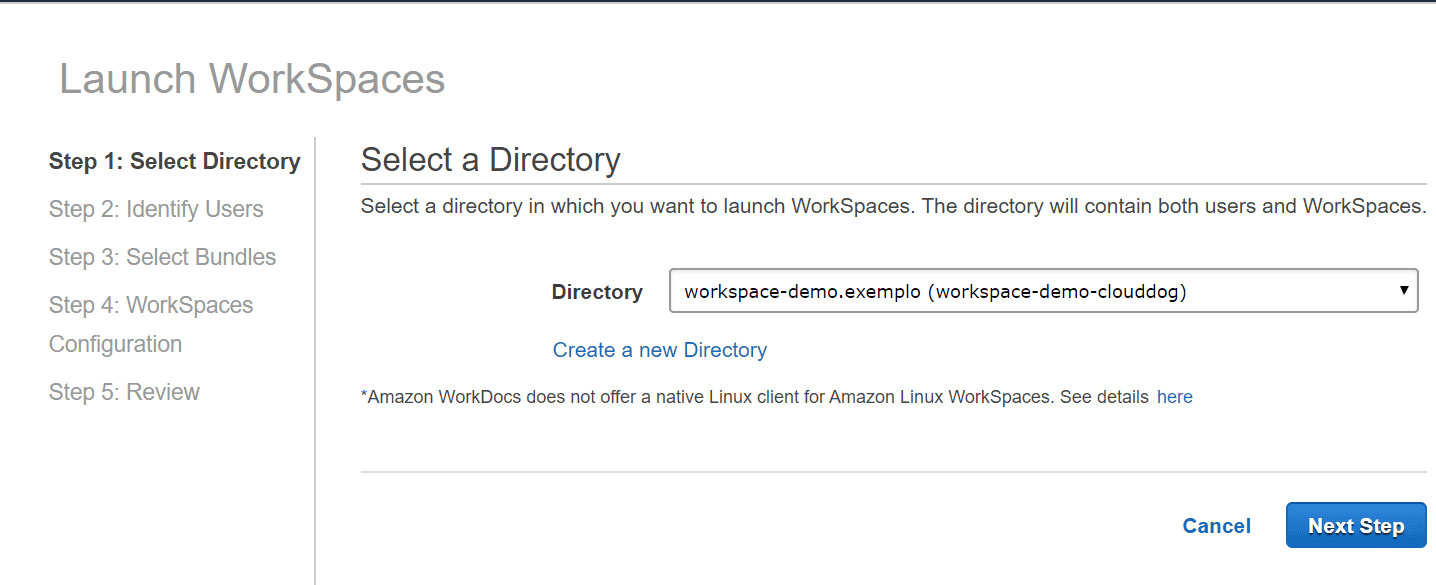Open the WorkDocs details 'here' link
The width and height of the screenshot is (1436, 585).
click(1174, 397)
